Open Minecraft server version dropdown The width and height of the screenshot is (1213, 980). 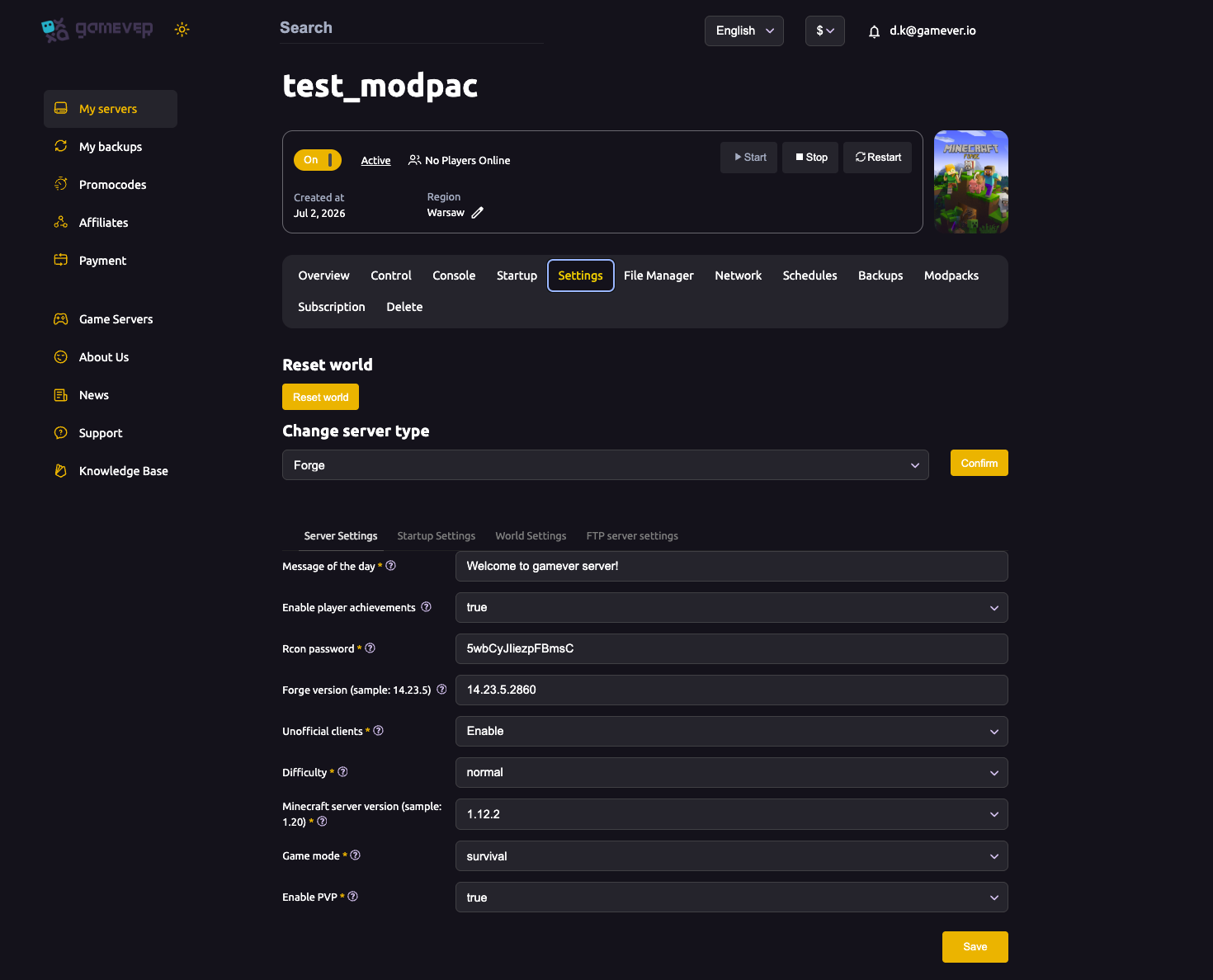pyautogui.click(x=732, y=814)
